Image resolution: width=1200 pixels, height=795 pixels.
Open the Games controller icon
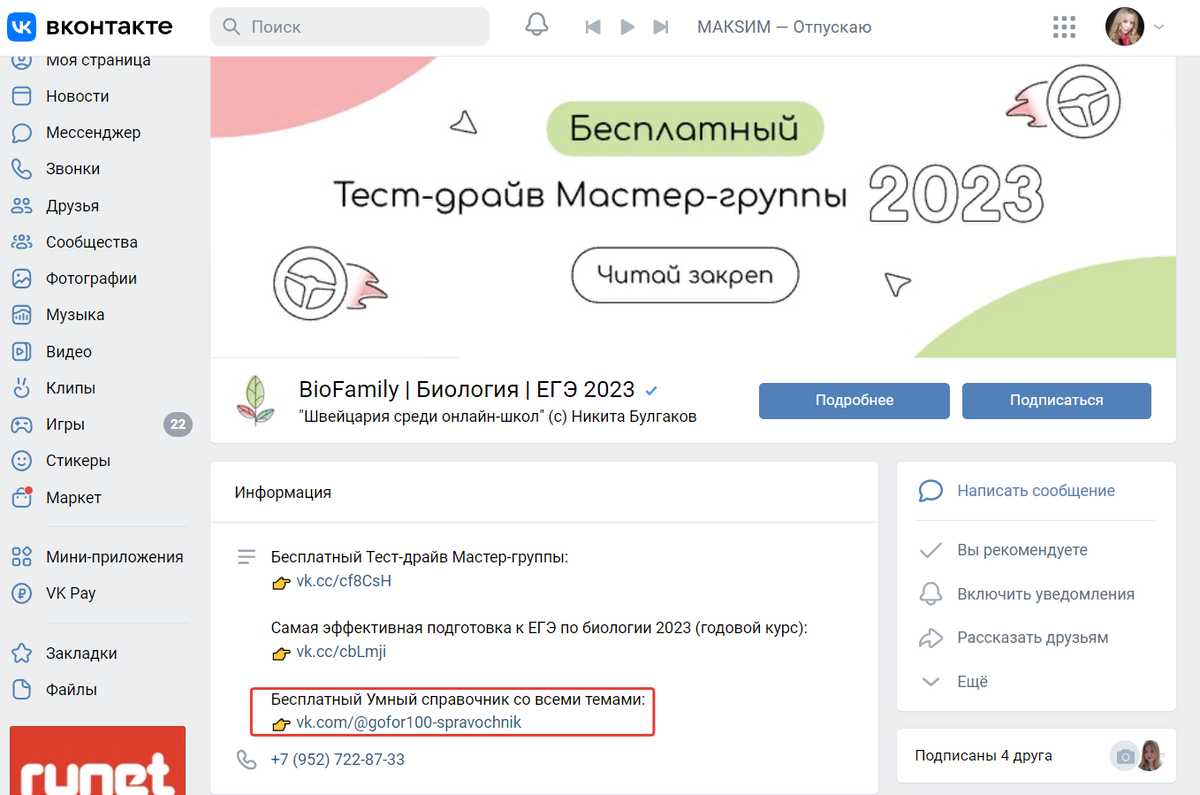[x=21, y=424]
